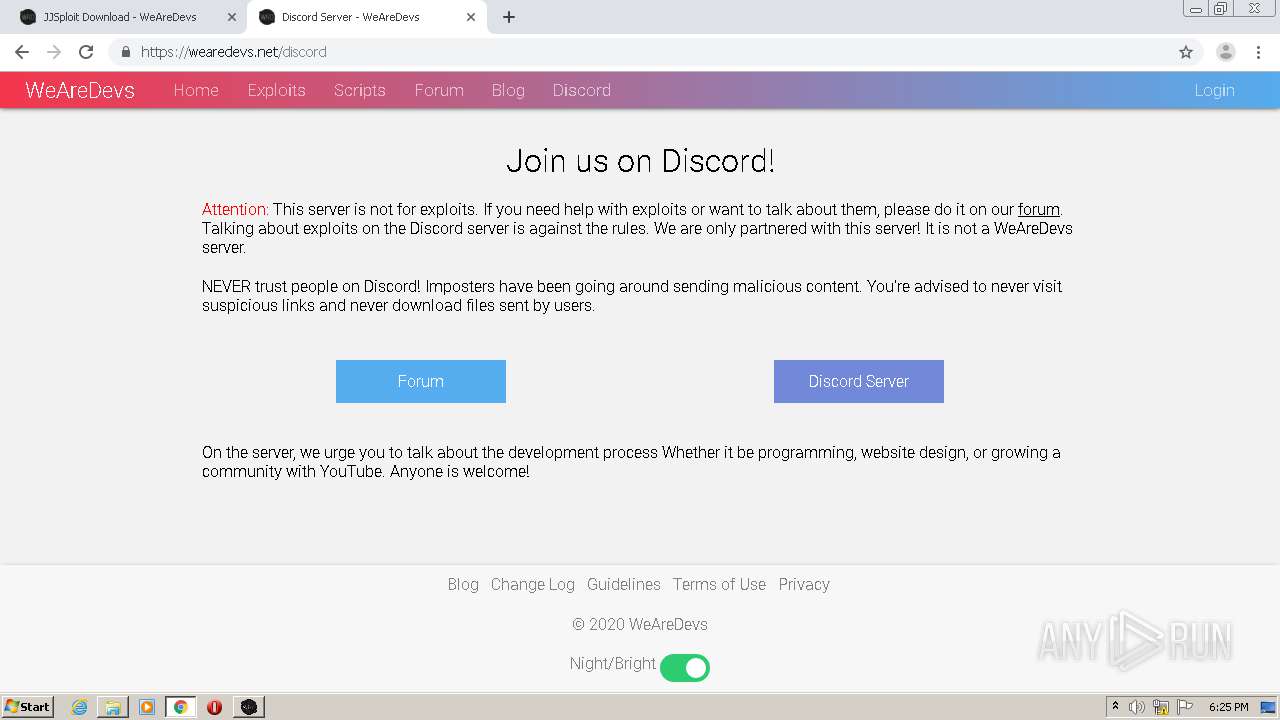Screen dimensions: 1280x720
Task: Click the Login link
Action: point(1214,90)
